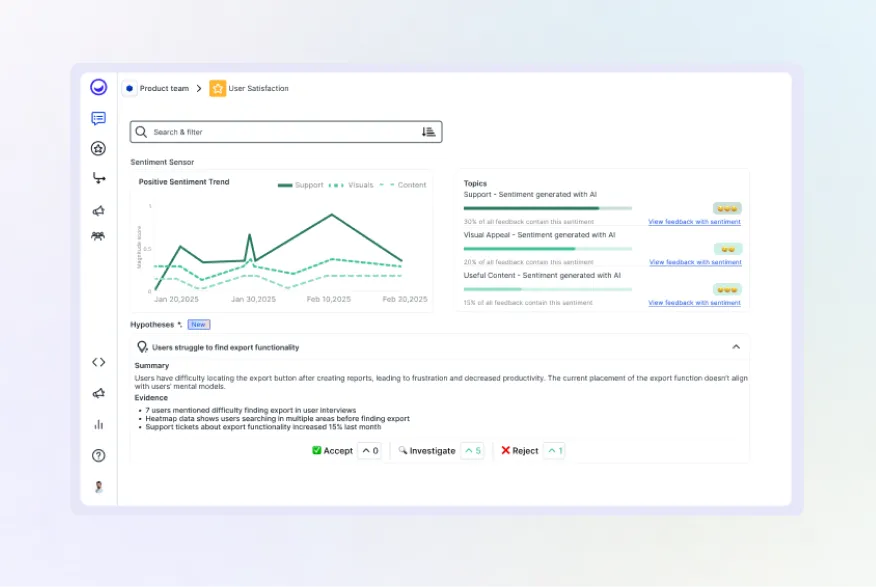Open the help question-mark icon in the sidebar
The image size is (876, 587).
click(98, 455)
